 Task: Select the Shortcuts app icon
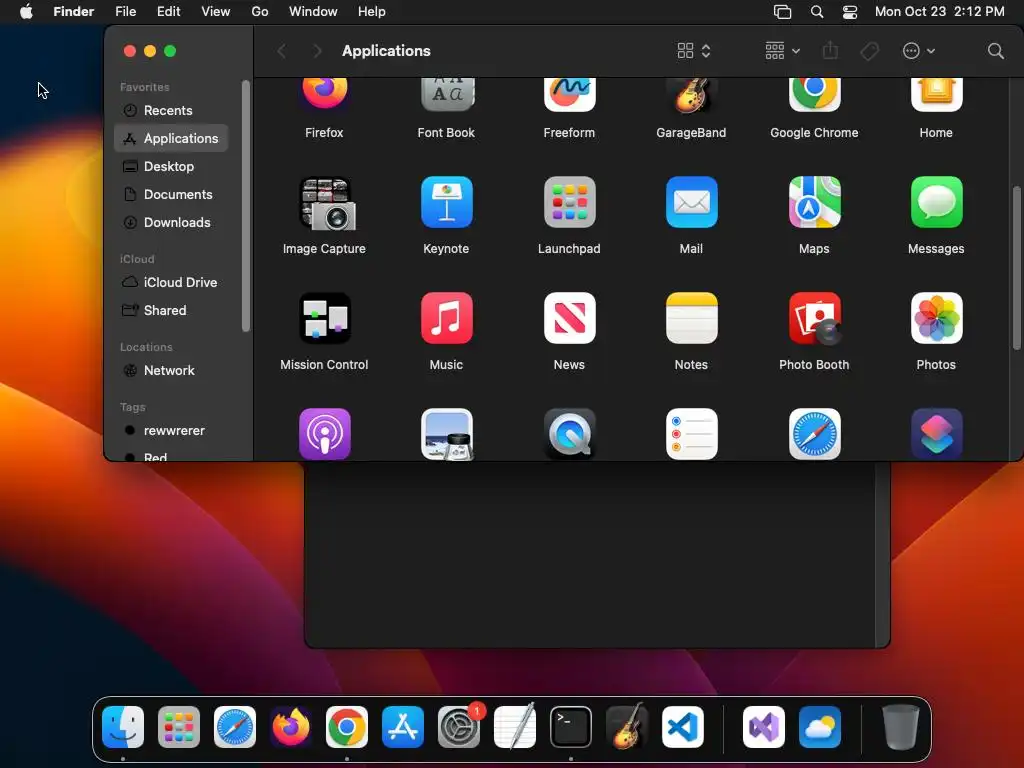click(936, 434)
